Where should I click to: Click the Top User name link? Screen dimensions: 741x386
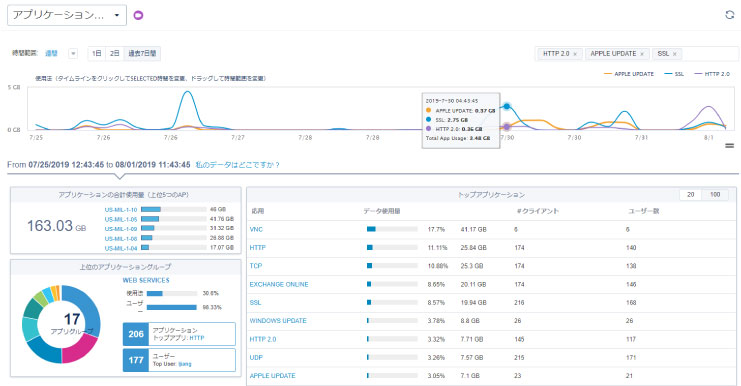point(185,364)
